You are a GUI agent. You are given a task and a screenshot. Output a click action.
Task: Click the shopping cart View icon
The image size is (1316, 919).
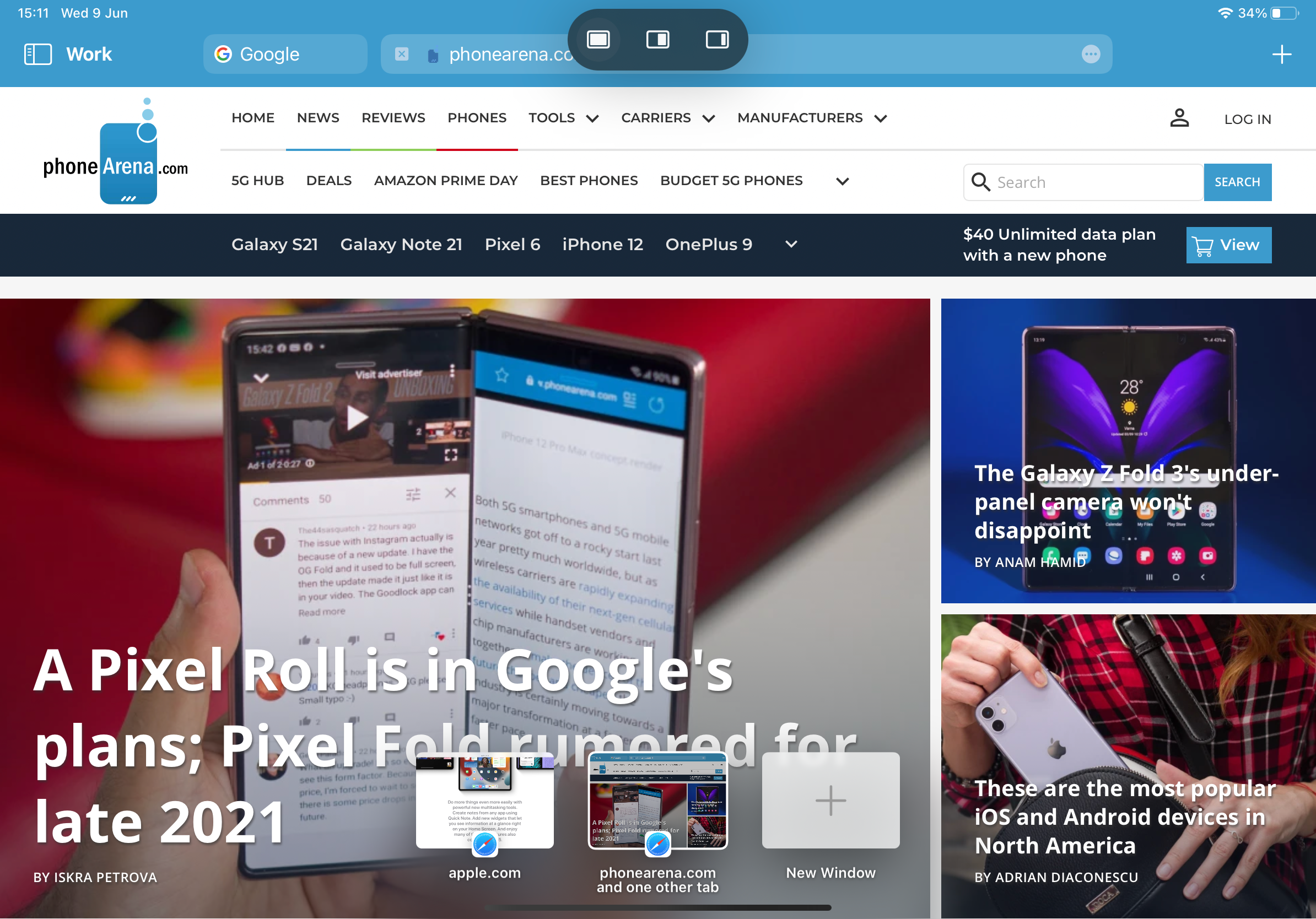click(1229, 244)
